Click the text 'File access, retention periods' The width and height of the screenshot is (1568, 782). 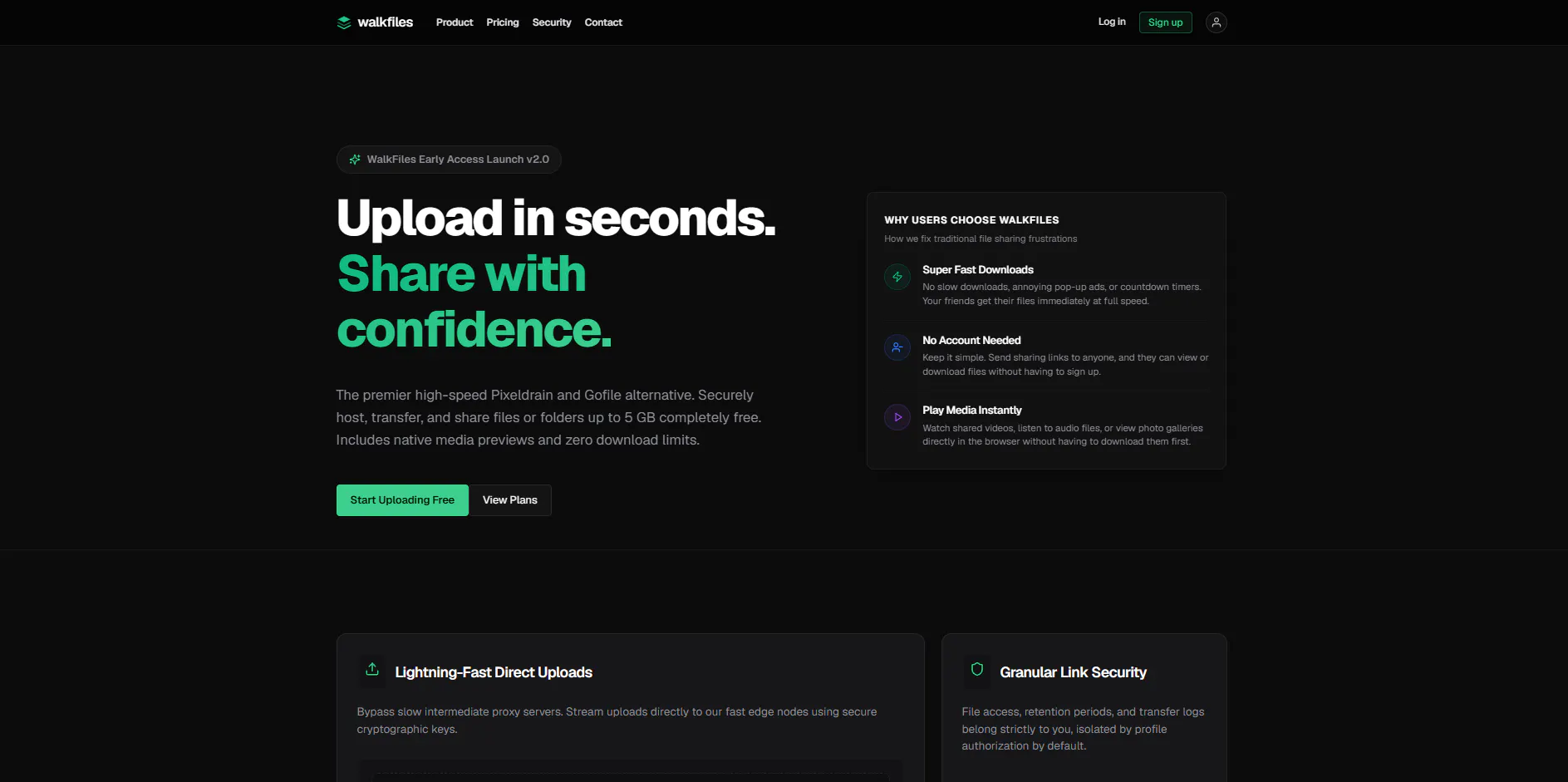pyautogui.click(x=1083, y=729)
